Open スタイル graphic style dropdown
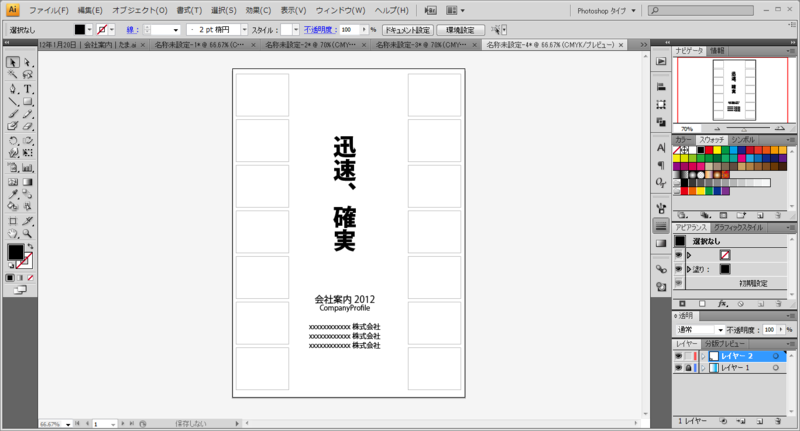The image size is (800, 431). (x=296, y=30)
